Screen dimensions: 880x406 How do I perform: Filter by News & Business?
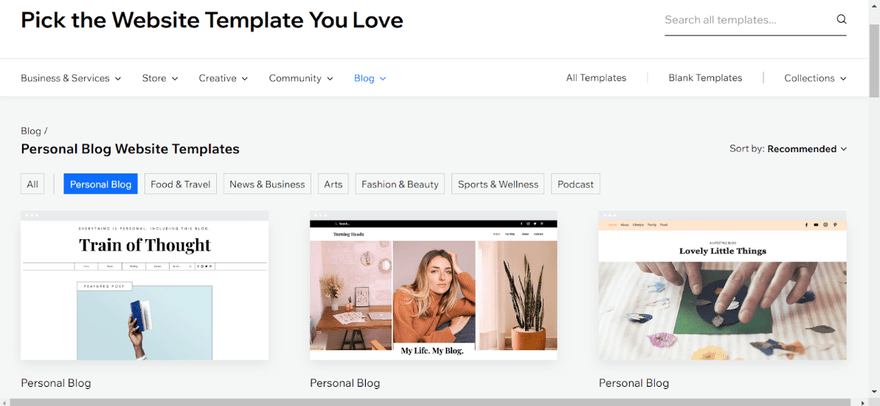point(267,184)
